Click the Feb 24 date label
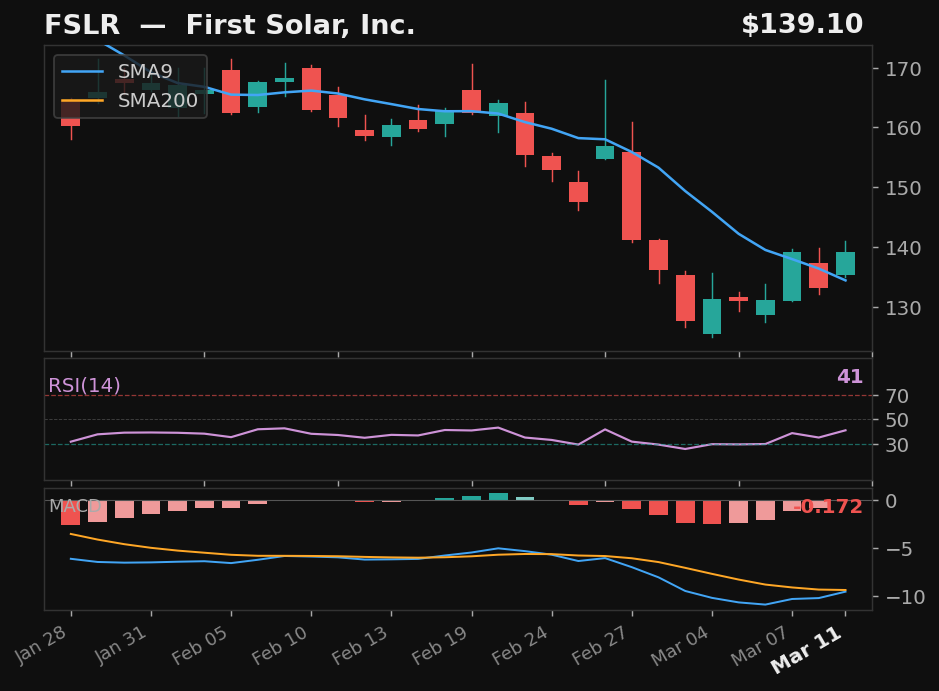Viewport: 939px width, 691px height. 520,645
